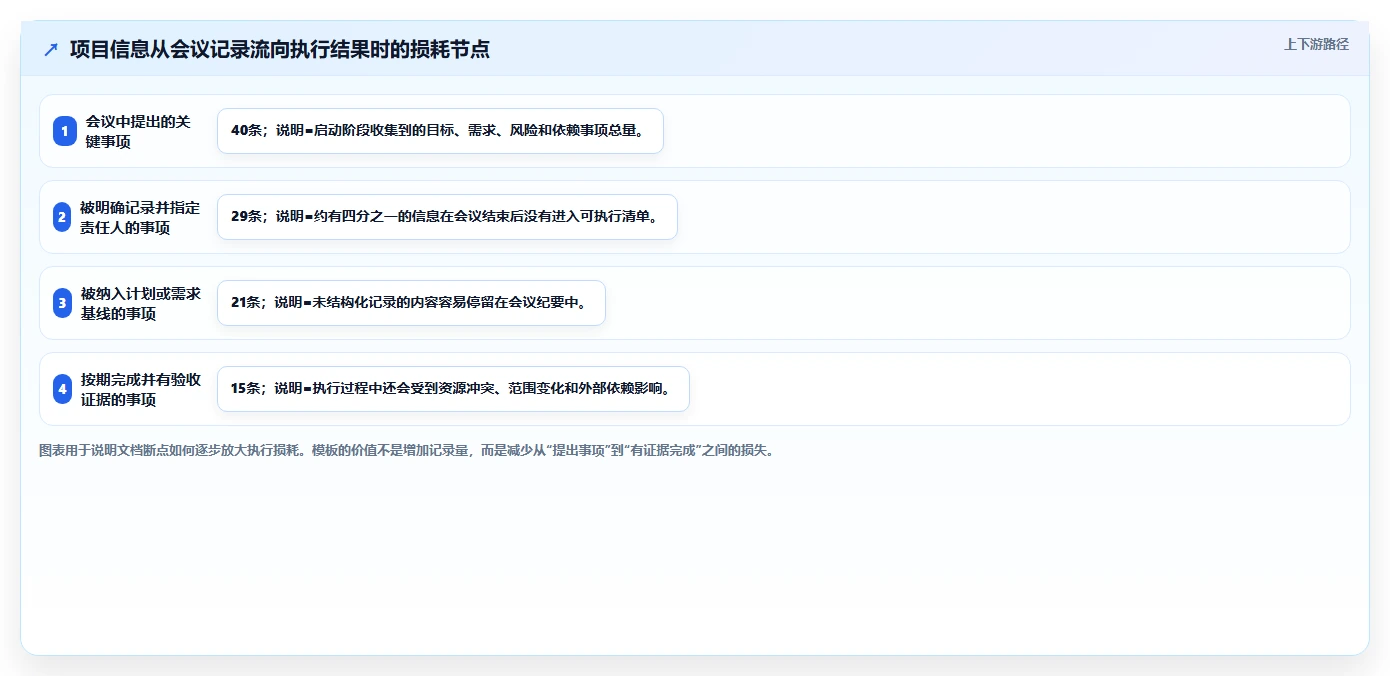The image size is (1390, 676).
Task: Click the '15条' description box
Action: click(x=453, y=389)
